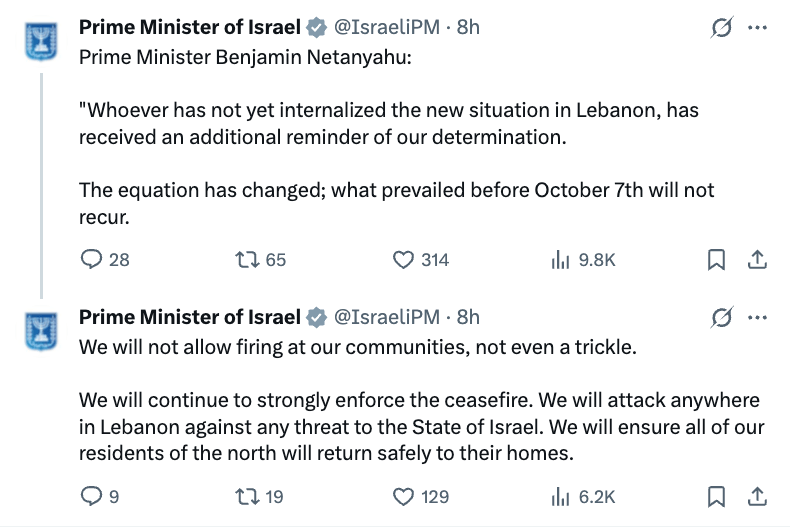This screenshot has height=528, width=790.
Task: Open the second tweet's profile avatar
Action: coord(41,331)
